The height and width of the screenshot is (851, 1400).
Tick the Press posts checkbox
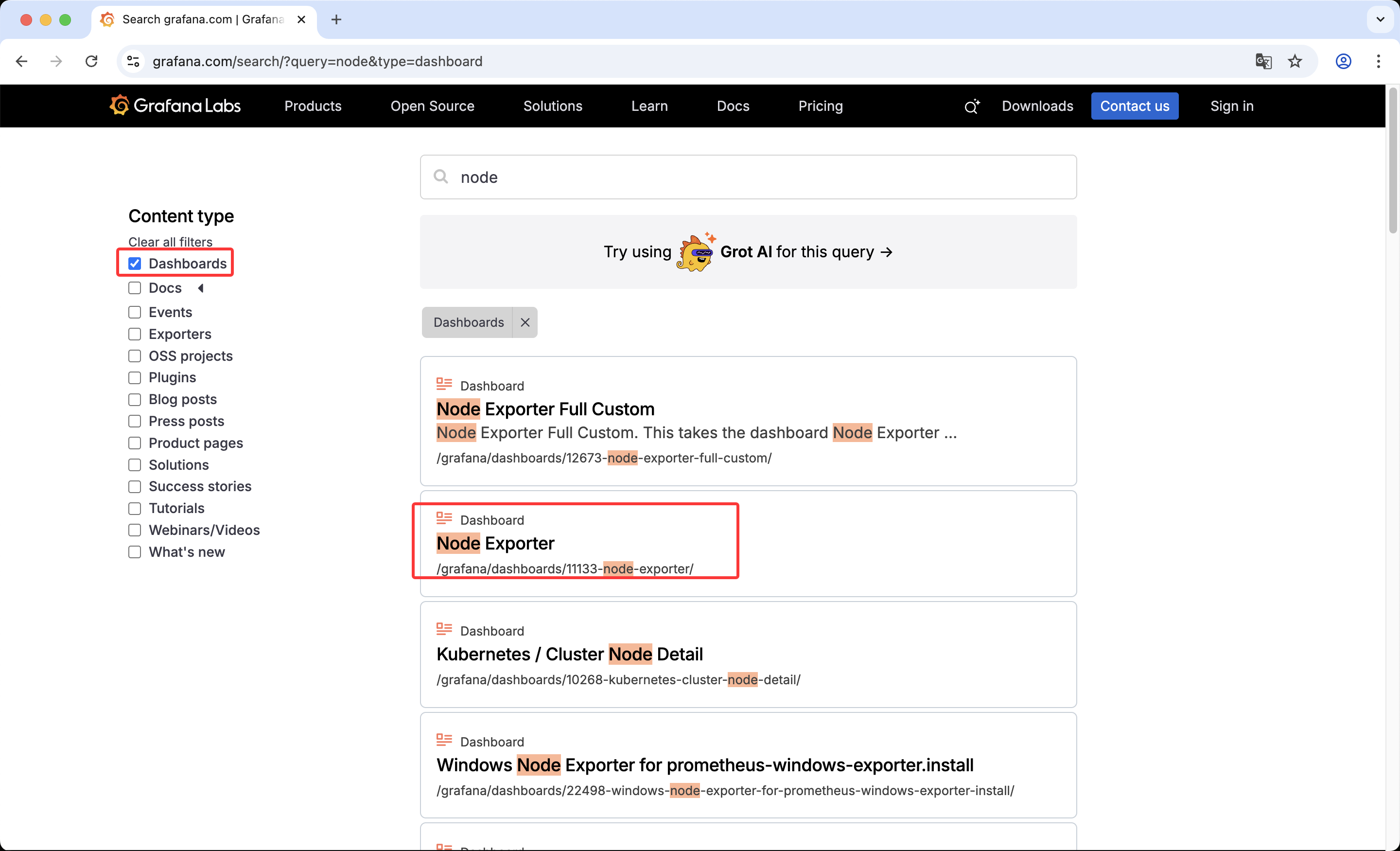pos(135,422)
